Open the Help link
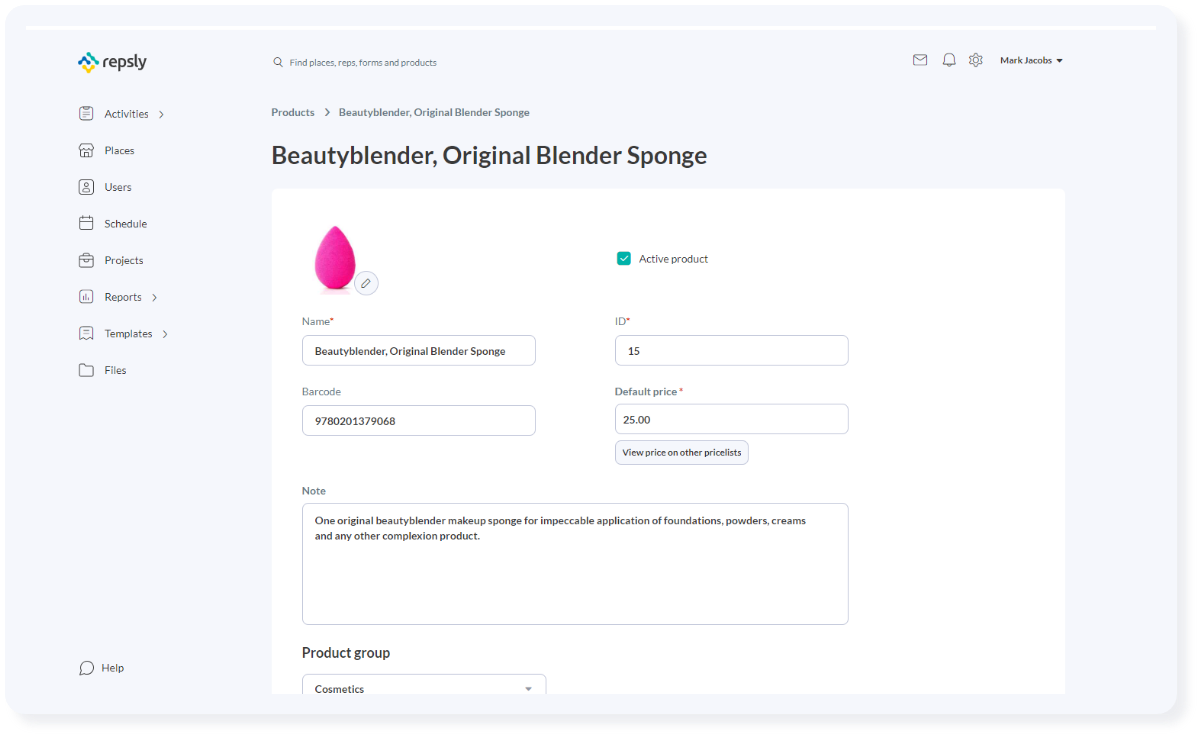Image resolution: width=1202 pixels, height=739 pixels. pyautogui.click(x=113, y=668)
